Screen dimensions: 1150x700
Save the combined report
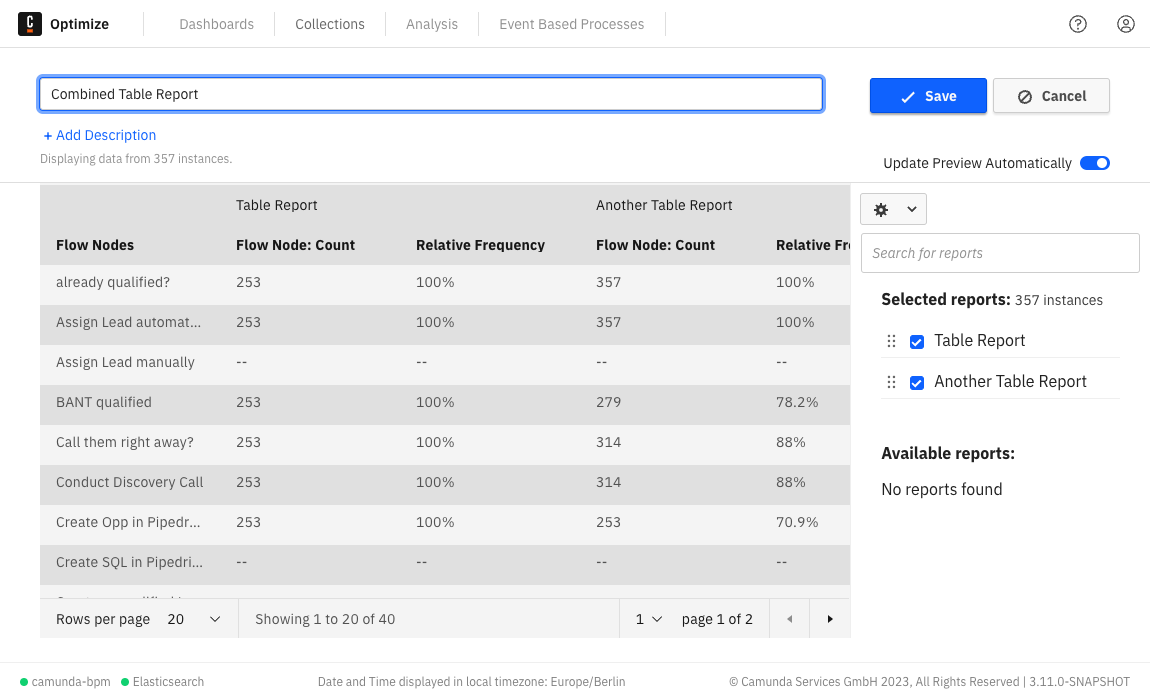coord(929,96)
